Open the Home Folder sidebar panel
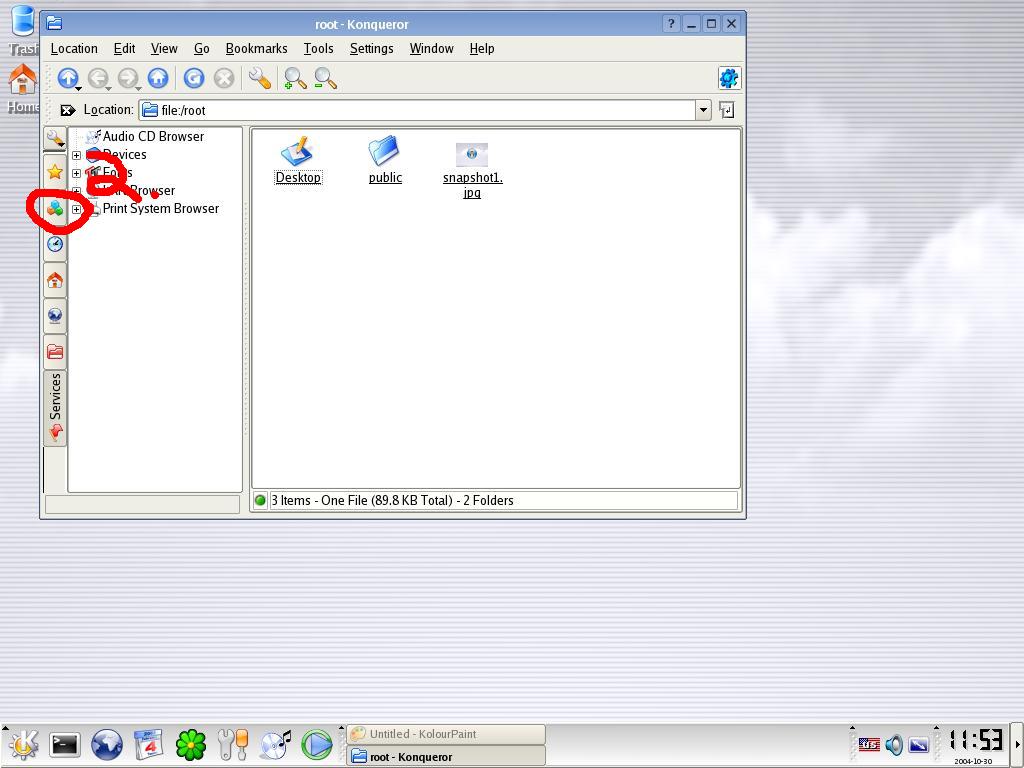The image size is (1024, 768). click(55, 280)
